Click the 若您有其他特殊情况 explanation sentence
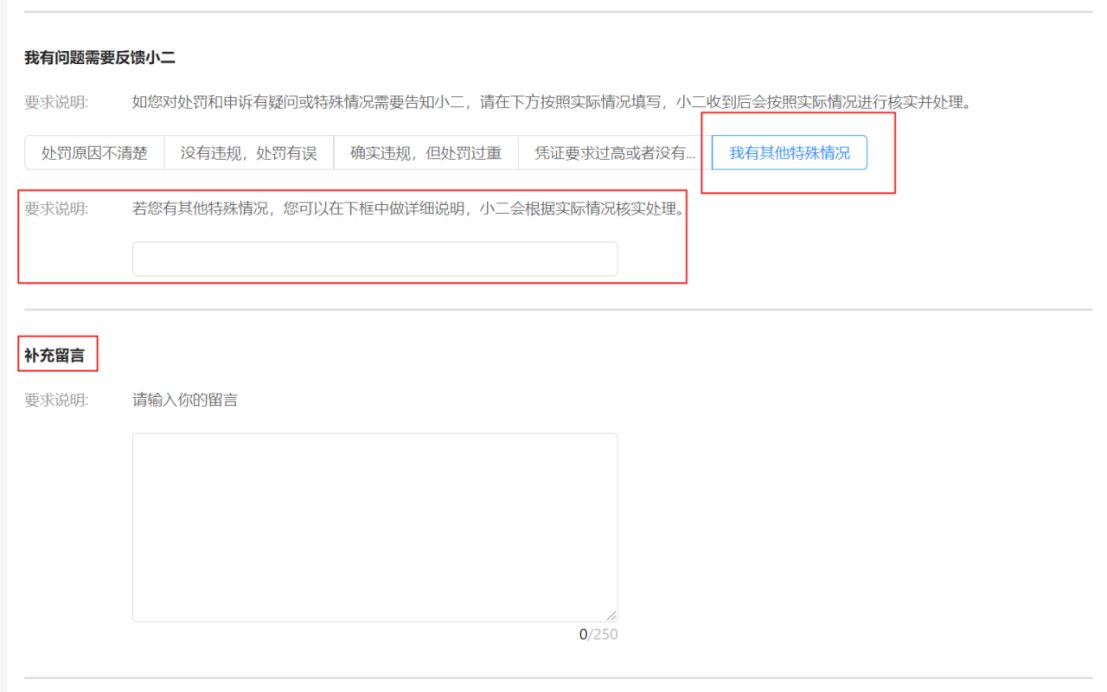 pos(409,209)
